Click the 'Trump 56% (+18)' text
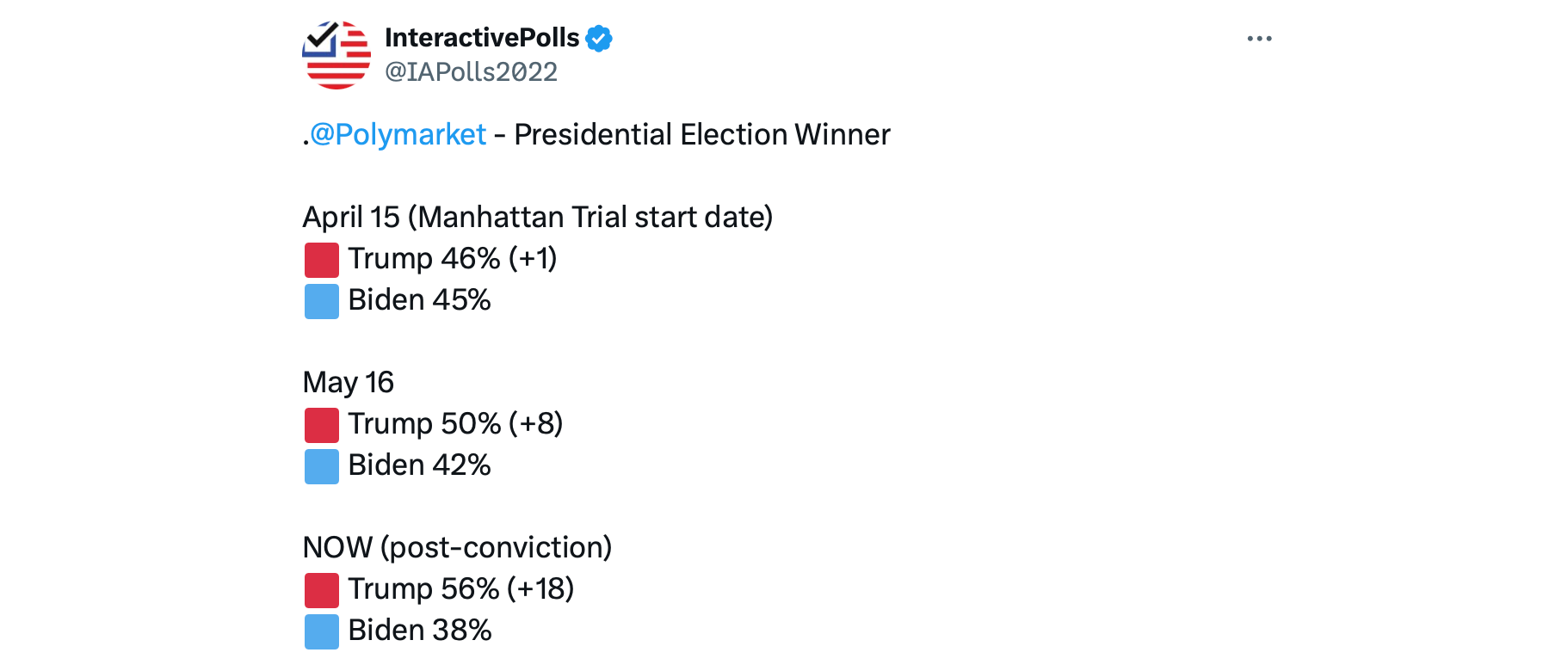This screenshot has width=1568, height=671. [460, 589]
